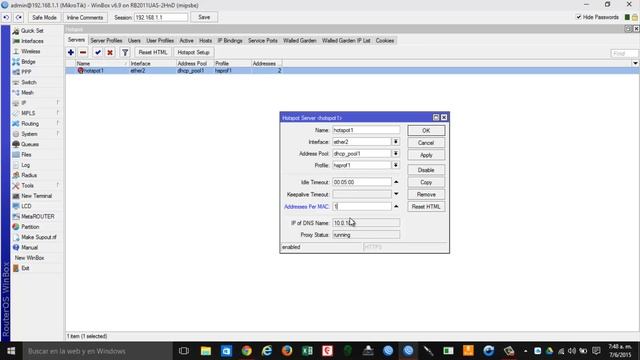Click the Session address field
640x360 pixels.
pos(161,18)
